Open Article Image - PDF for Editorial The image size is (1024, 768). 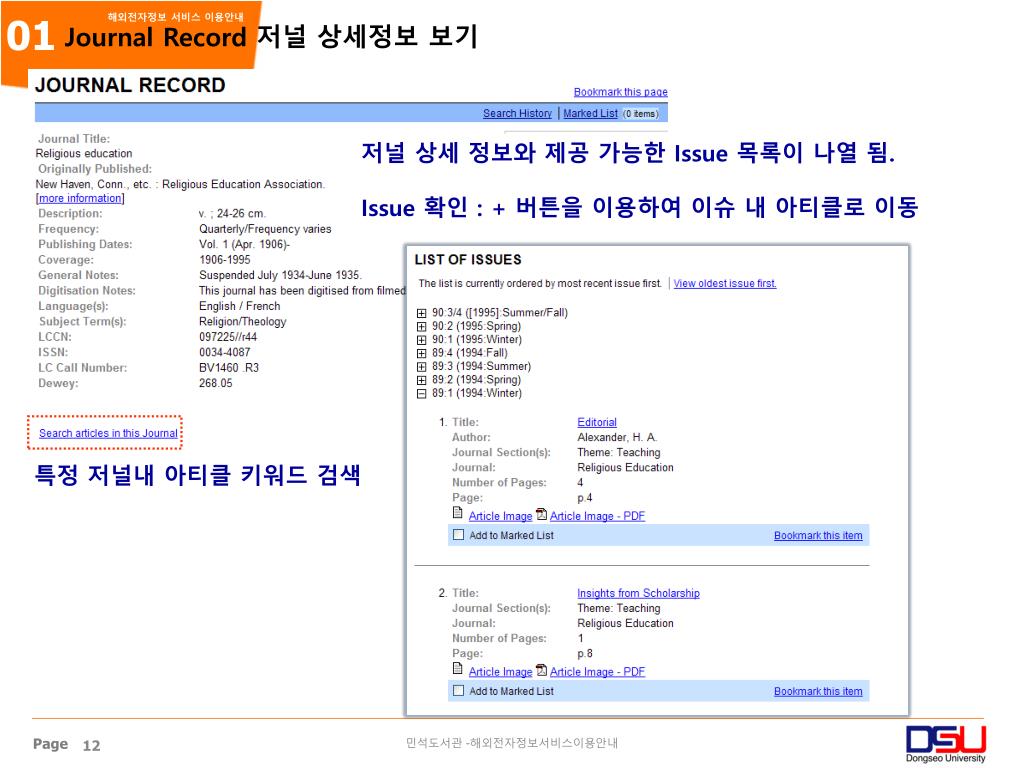pos(597,516)
